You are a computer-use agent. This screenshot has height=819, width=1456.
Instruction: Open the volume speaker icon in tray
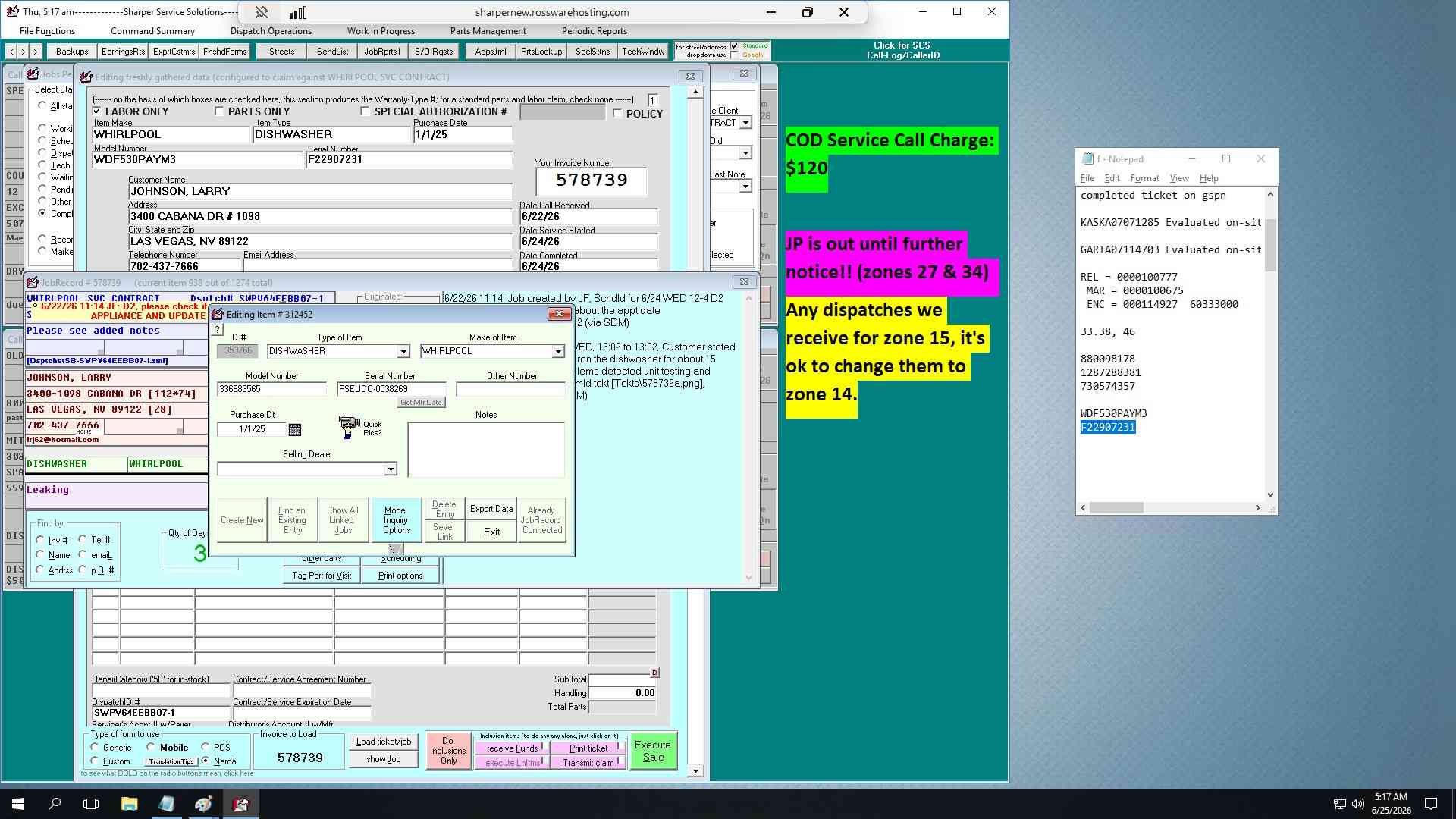pyautogui.click(x=1358, y=804)
